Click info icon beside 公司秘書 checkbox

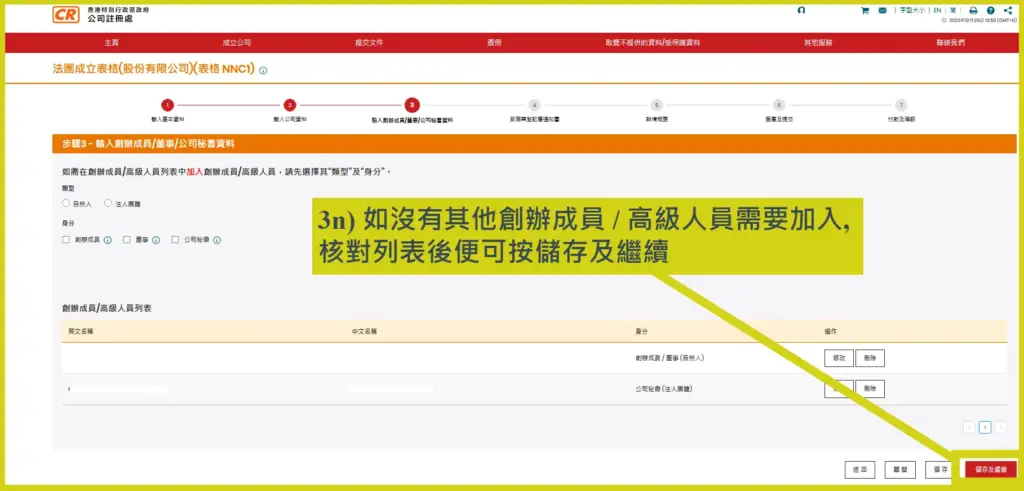click(217, 240)
